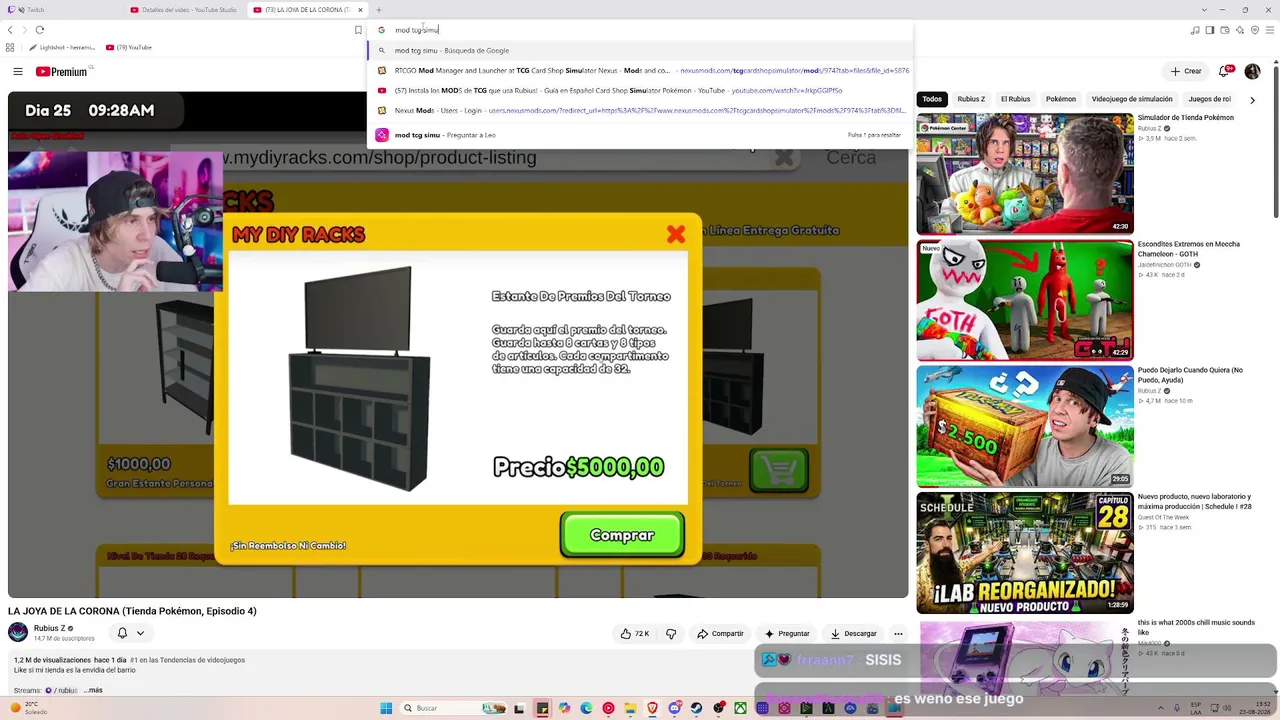The width and height of the screenshot is (1280, 720).
Task: Choose the "Instala los MODS de TCG" suggestion
Action: pos(640,91)
